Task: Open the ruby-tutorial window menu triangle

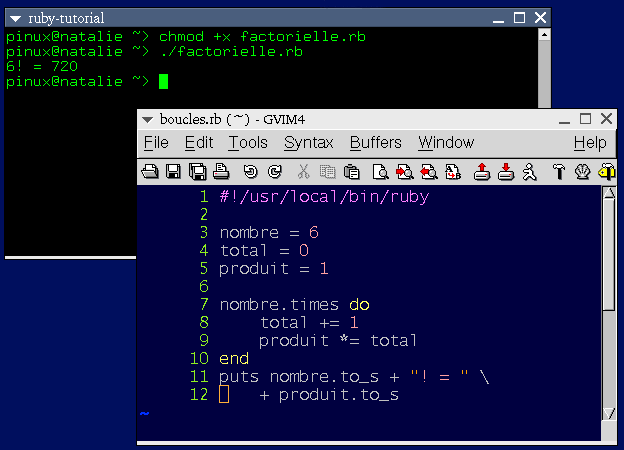Action: 14,18
